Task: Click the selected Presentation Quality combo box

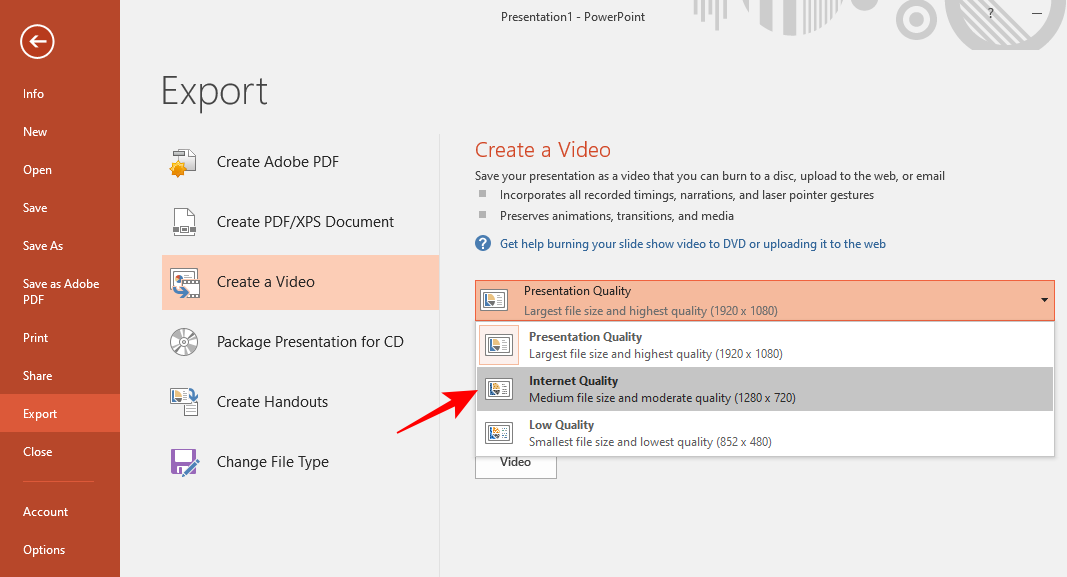Action: coord(764,300)
